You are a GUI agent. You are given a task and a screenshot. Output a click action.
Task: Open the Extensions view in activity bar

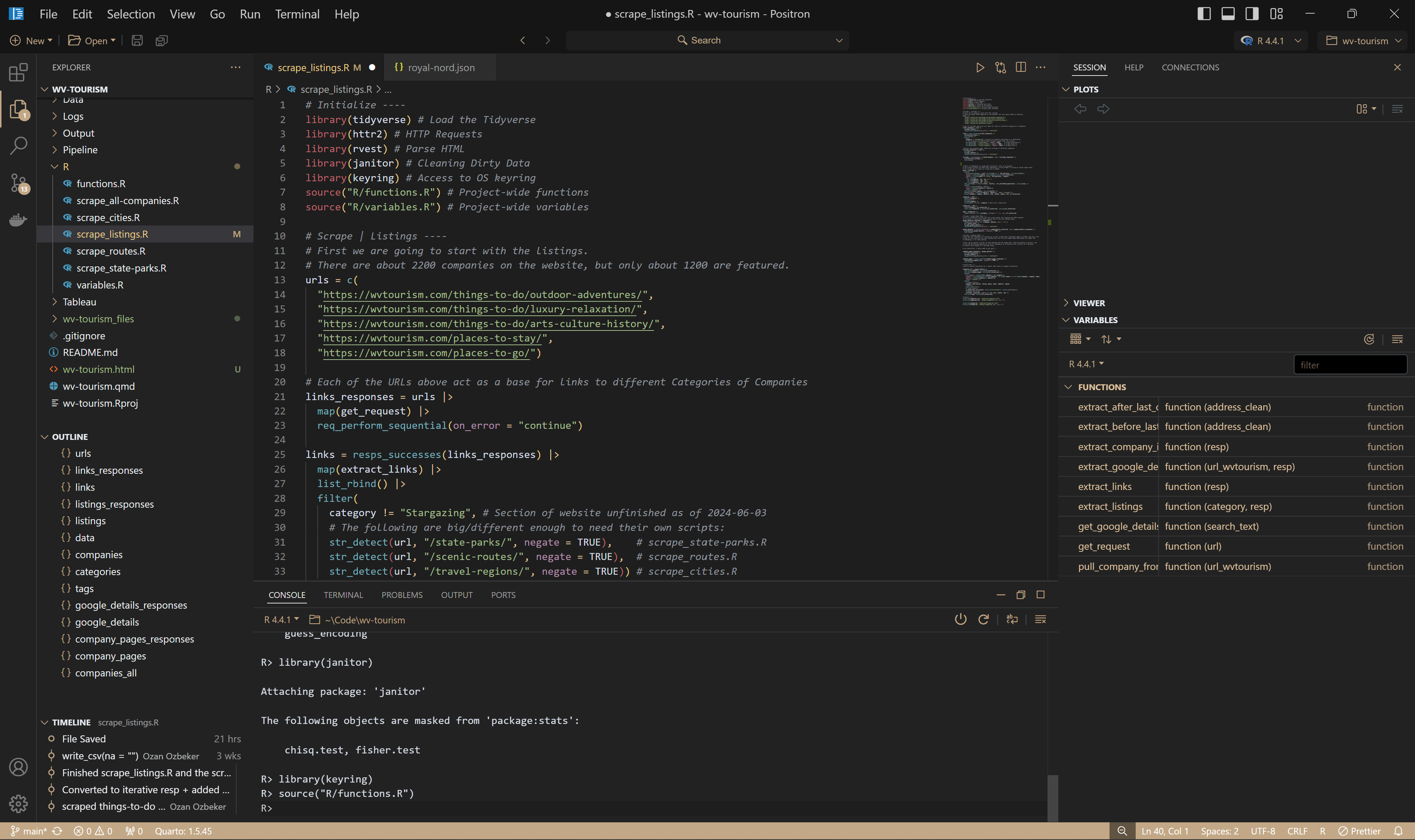tap(18, 72)
